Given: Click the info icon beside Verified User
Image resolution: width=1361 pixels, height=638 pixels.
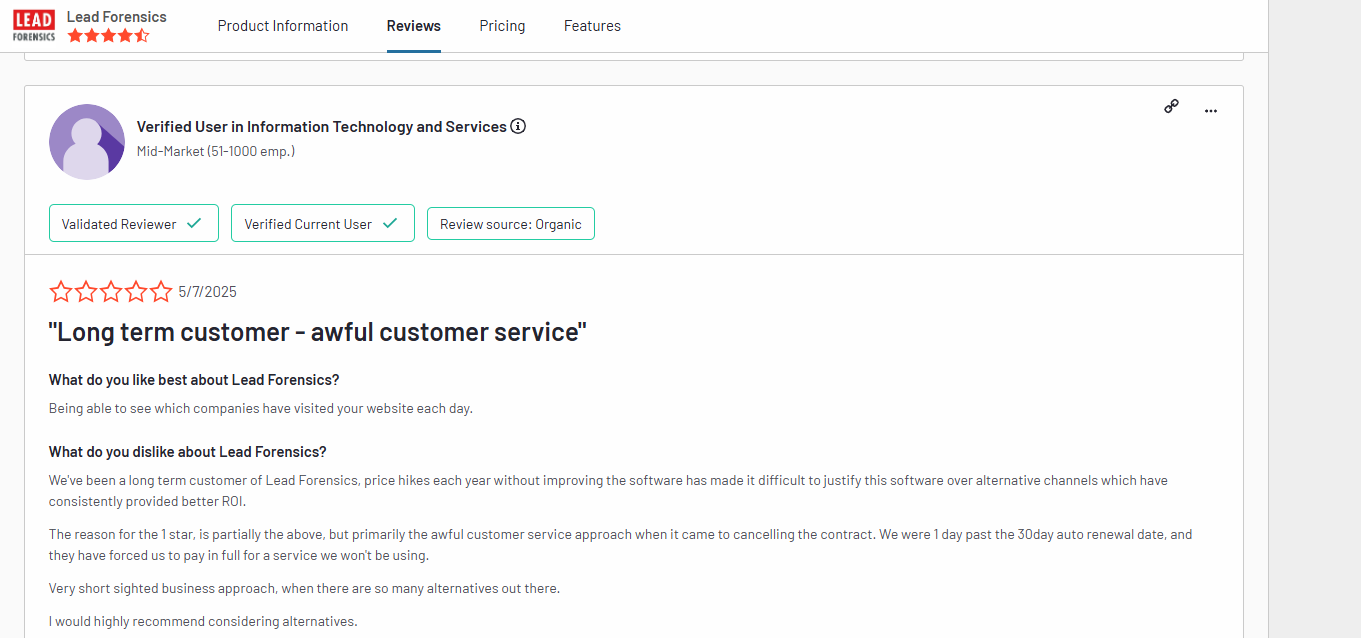Looking at the screenshot, I should click(518, 126).
